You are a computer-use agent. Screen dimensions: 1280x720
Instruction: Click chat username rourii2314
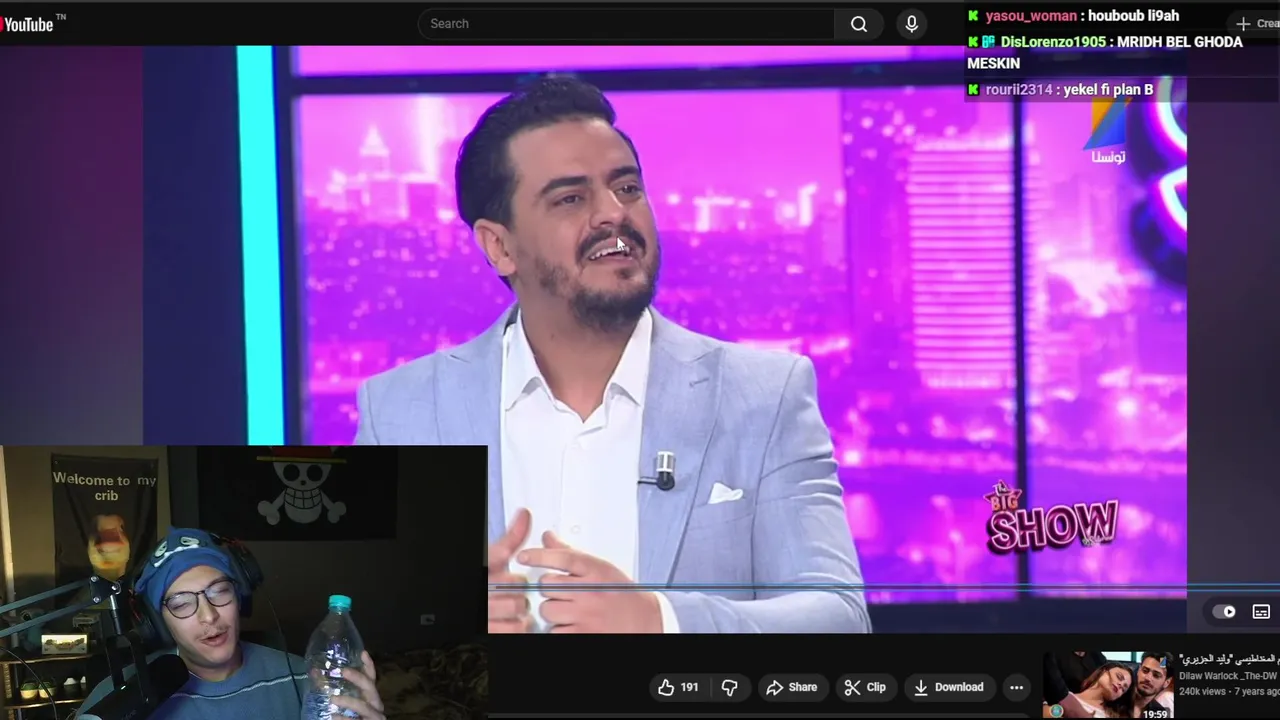tap(1019, 90)
